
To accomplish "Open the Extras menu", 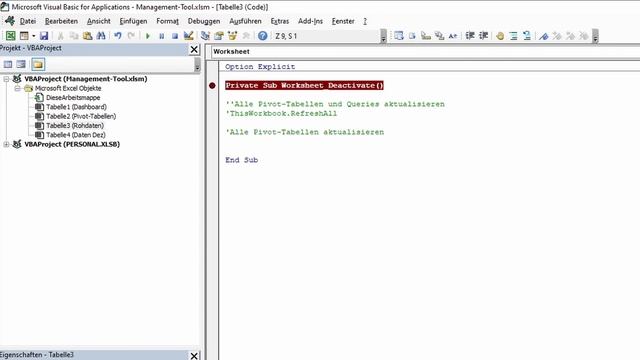I will pyautogui.click(x=280, y=21).
